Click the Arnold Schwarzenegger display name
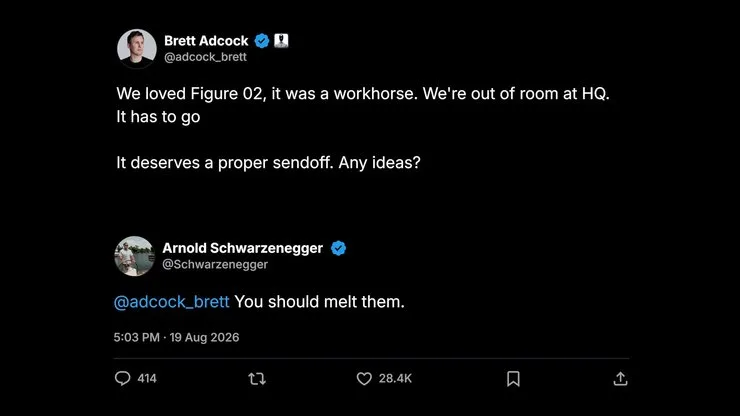The image size is (740, 416). point(243,248)
